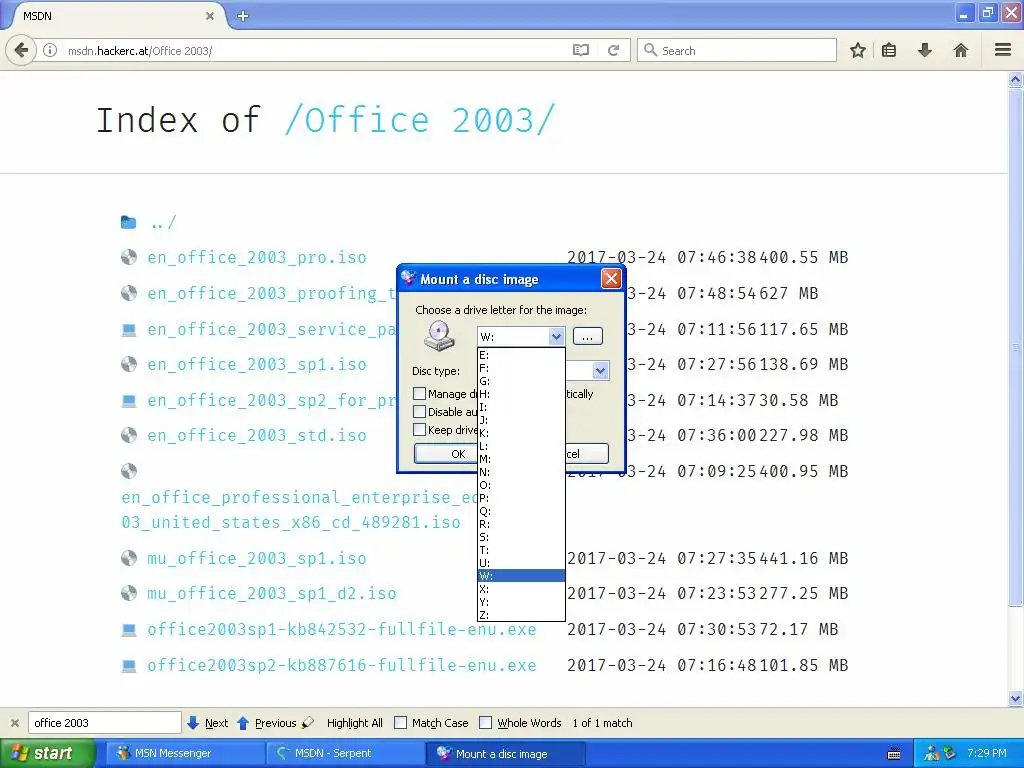Choose drive letter Z: from list
The height and width of the screenshot is (768, 1024).
[x=521, y=615]
